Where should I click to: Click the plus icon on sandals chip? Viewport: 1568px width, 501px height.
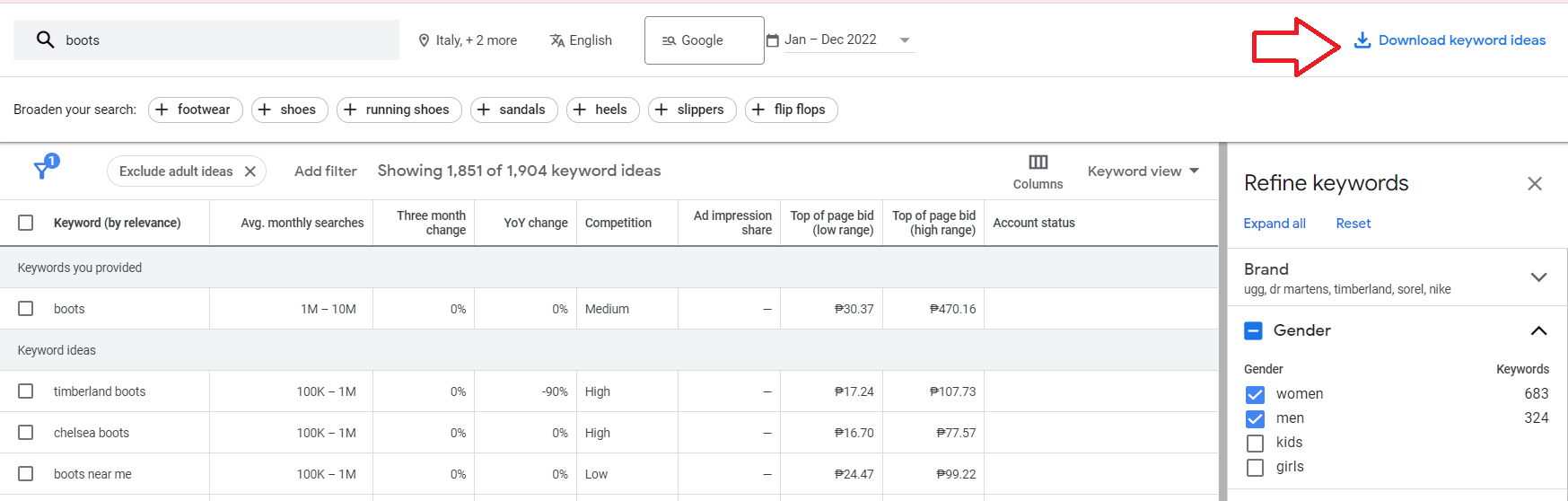[x=484, y=110]
